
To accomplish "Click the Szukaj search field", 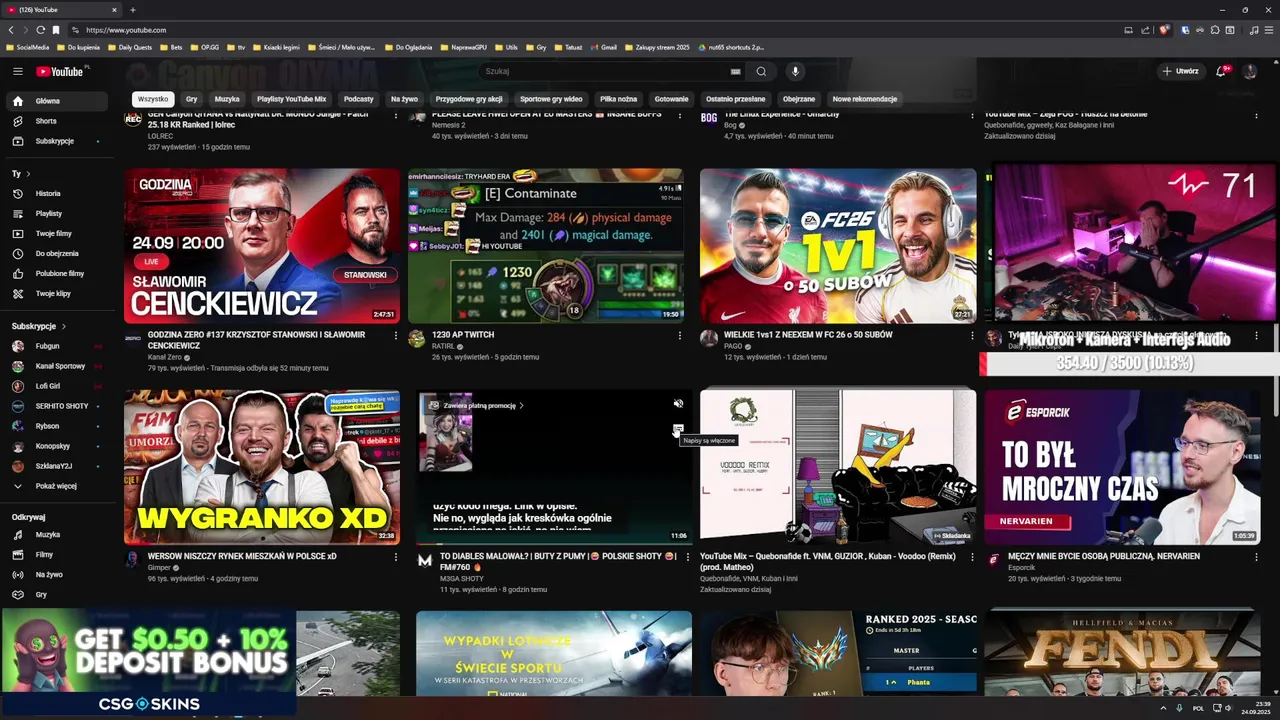I will (610, 71).
